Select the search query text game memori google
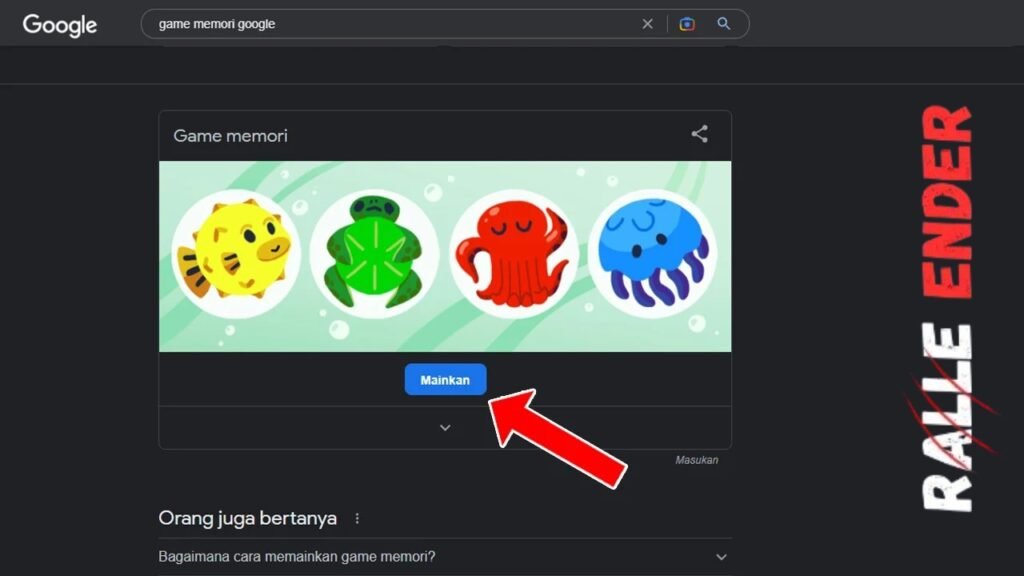Viewport: 1024px width, 576px height. click(215, 23)
